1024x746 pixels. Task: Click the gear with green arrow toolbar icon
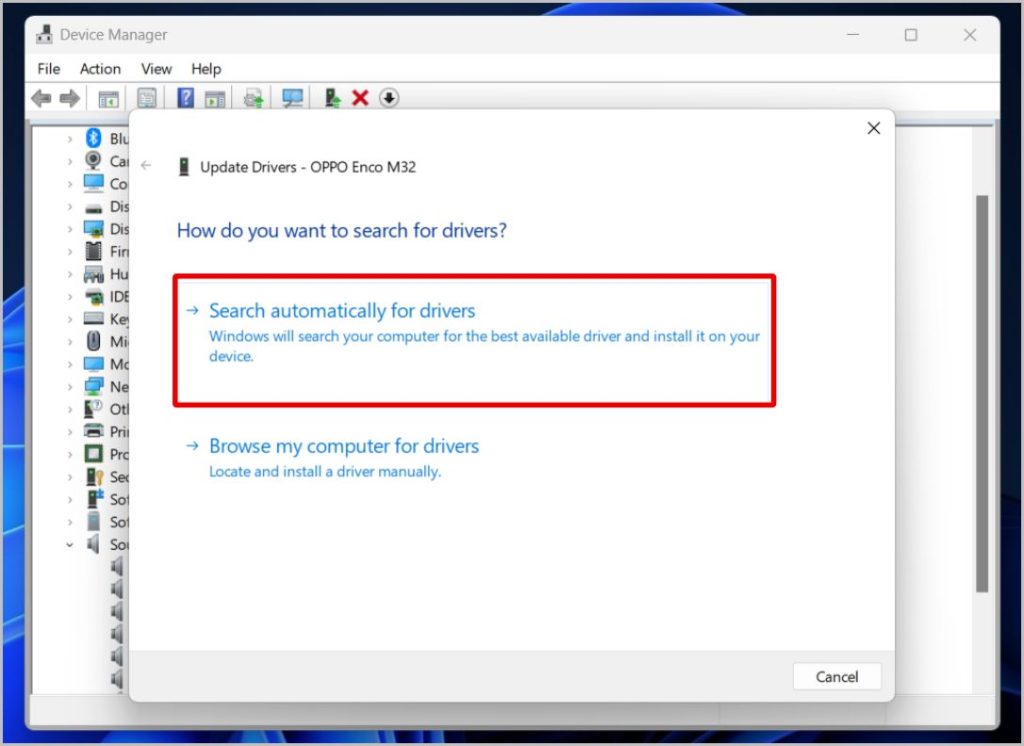point(253,99)
